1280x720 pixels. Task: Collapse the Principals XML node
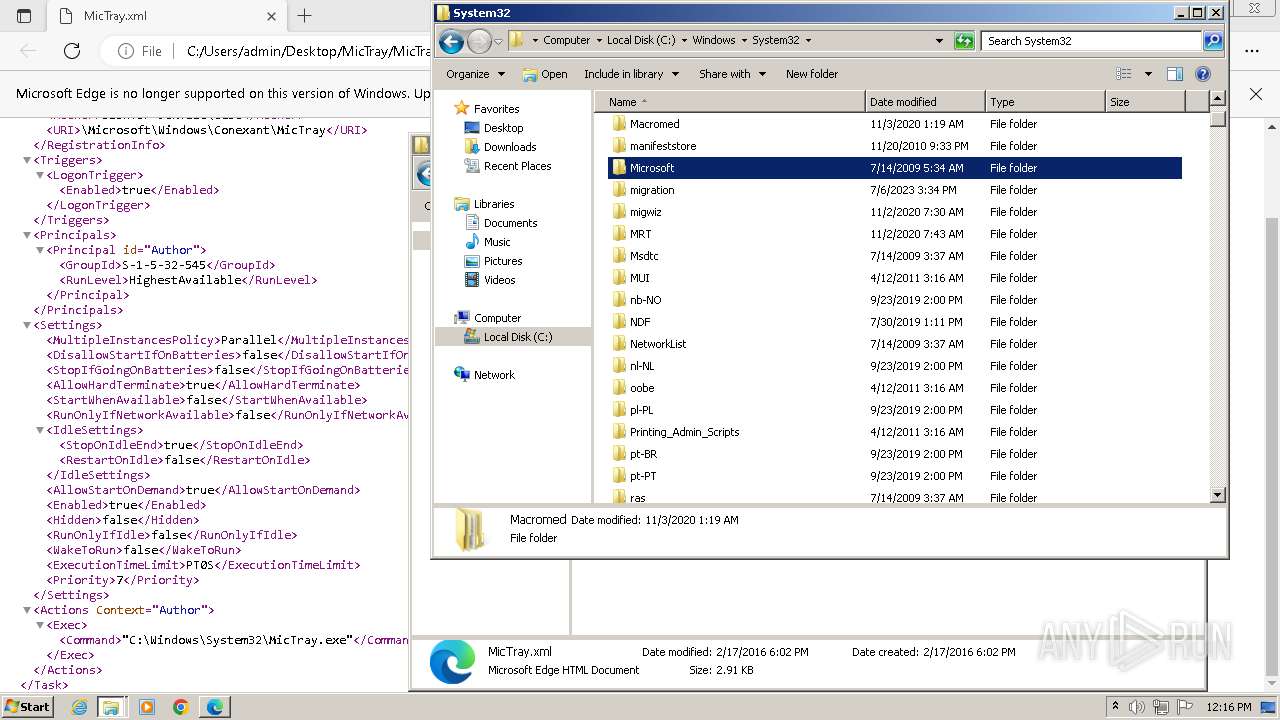27,235
